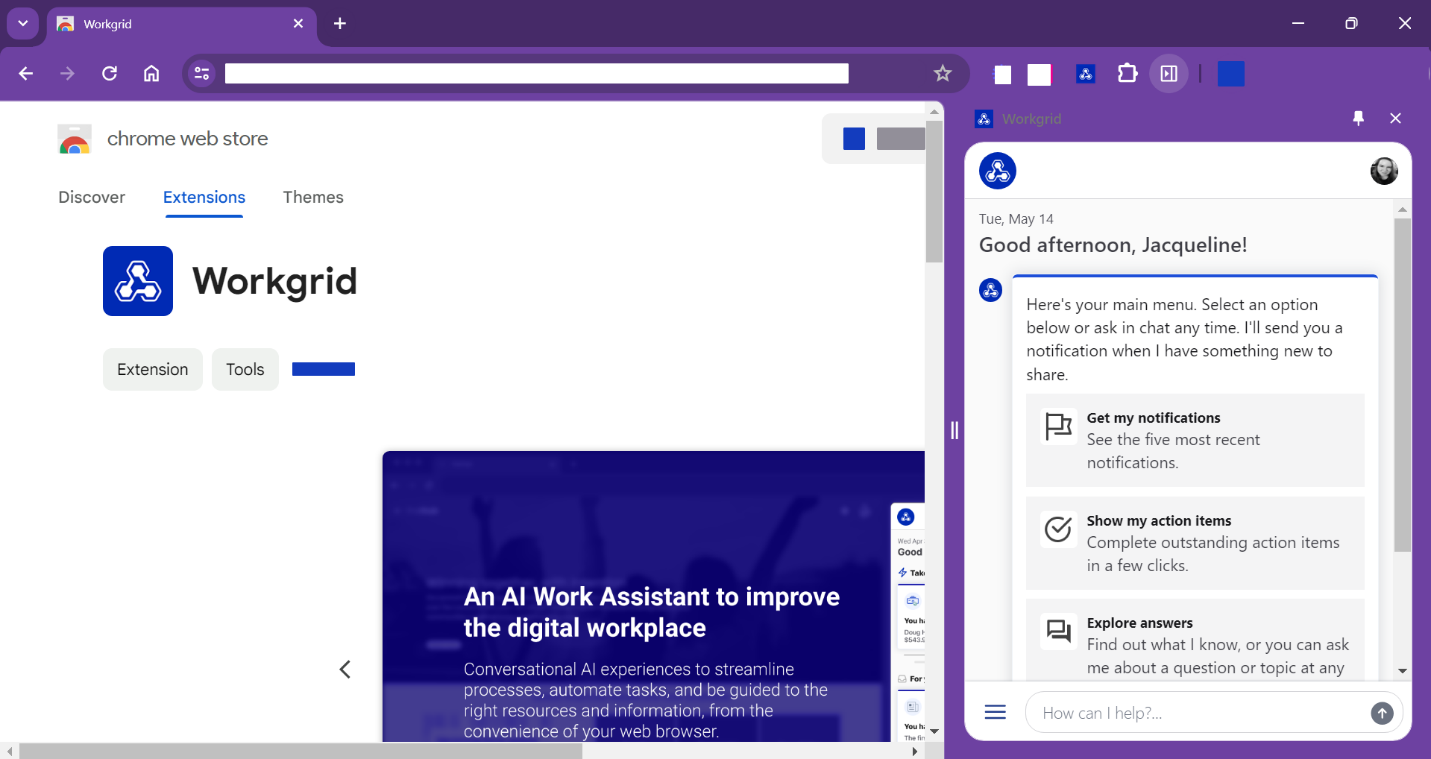Click the web store horizontal scrollbar
The height and width of the screenshot is (759, 1431).
[x=300, y=751]
